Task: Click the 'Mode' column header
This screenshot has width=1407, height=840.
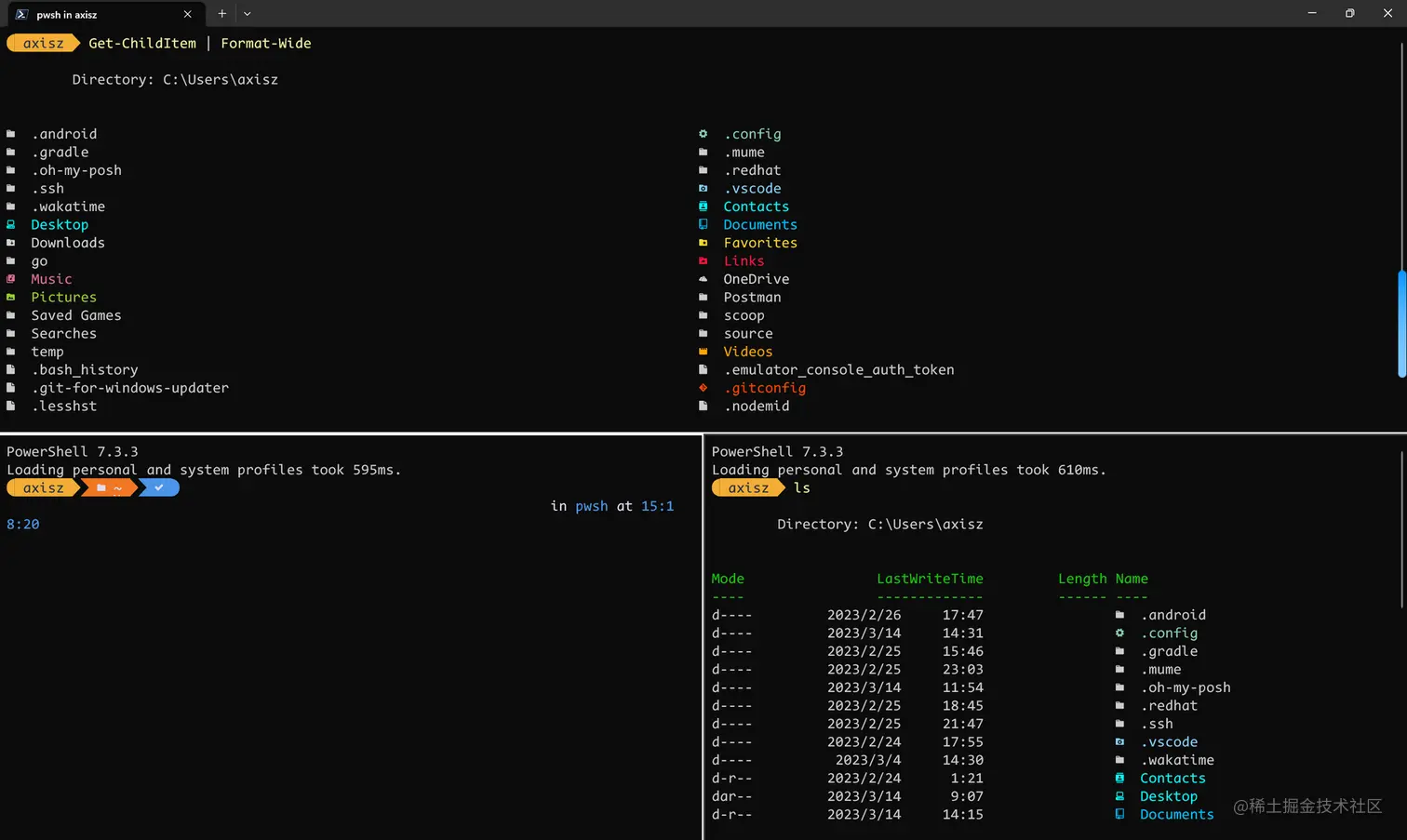Action: pos(728,579)
